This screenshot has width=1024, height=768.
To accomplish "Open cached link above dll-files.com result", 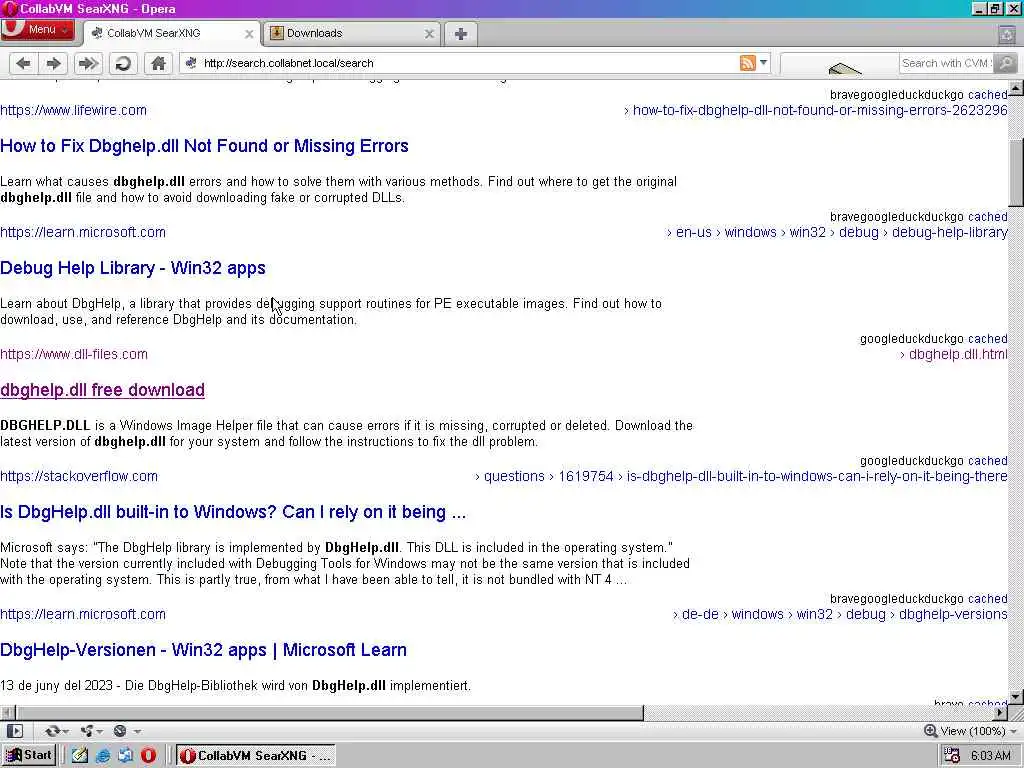I will (987, 338).
